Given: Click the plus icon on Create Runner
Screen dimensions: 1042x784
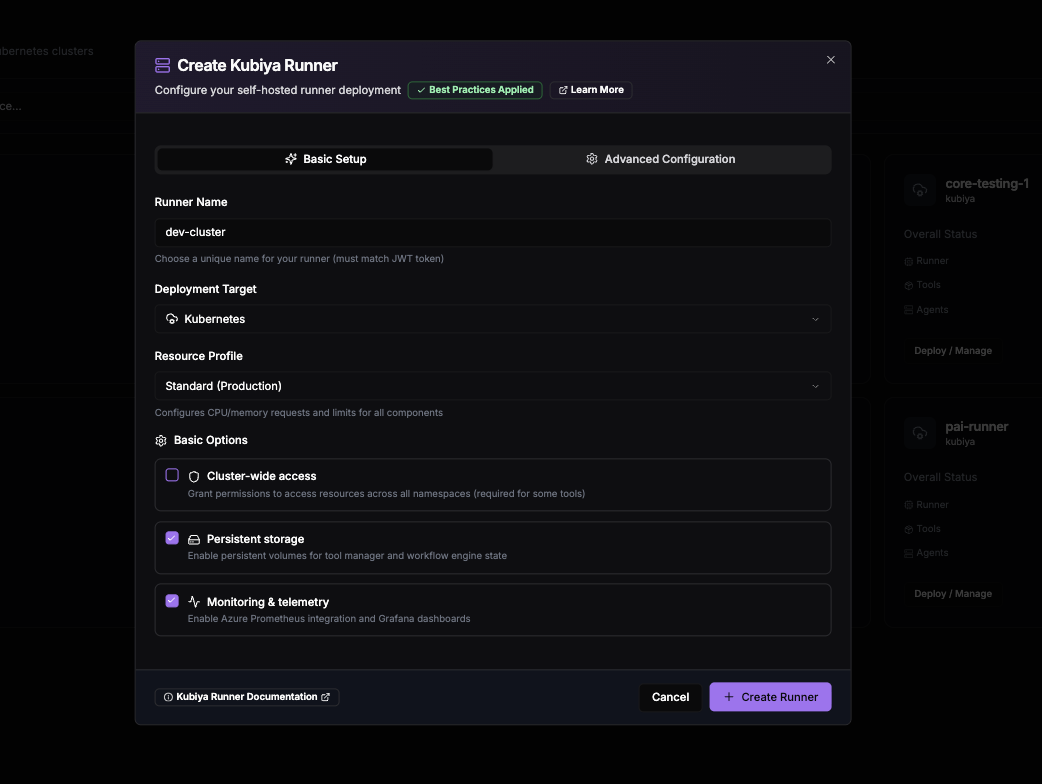Looking at the screenshot, I should tap(729, 697).
